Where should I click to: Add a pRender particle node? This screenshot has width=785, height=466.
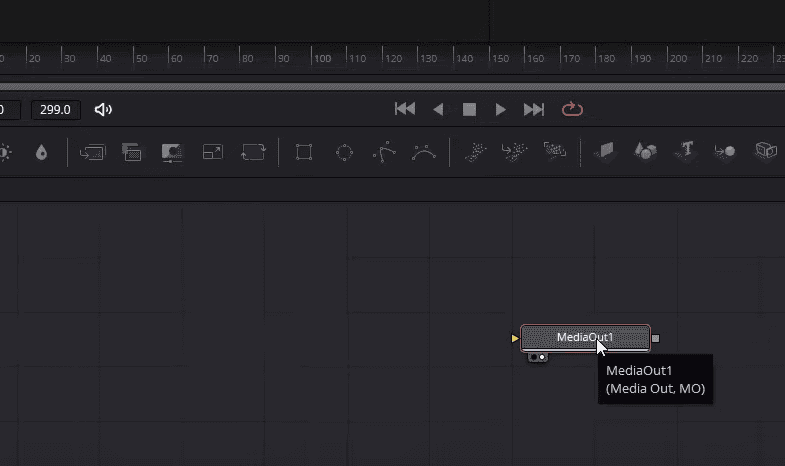[x=555, y=151]
